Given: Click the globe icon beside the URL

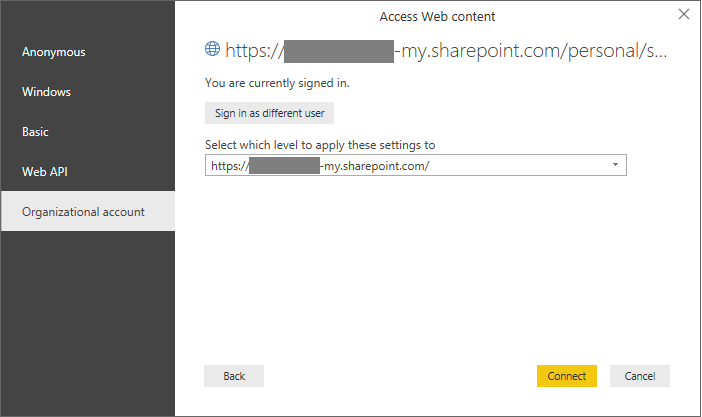Looking at the screenshot, I should click(x=212, y=49).
